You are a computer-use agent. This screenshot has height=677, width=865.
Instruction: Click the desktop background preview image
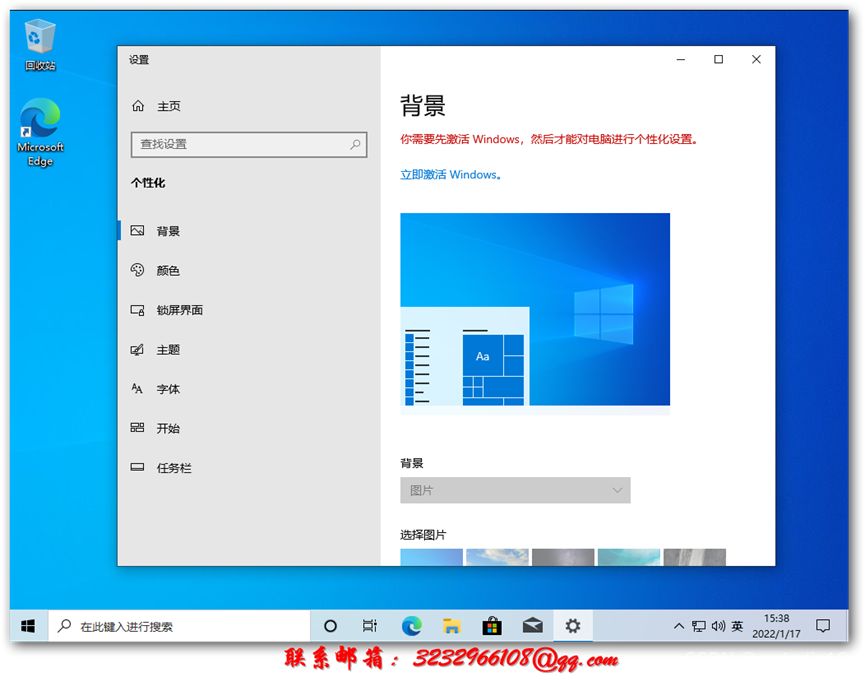(535, 313)
